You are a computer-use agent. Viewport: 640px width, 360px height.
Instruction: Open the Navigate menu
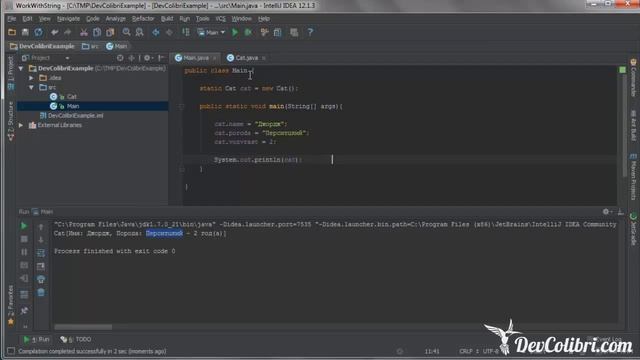pyautogui.click(x=68, y=19)
